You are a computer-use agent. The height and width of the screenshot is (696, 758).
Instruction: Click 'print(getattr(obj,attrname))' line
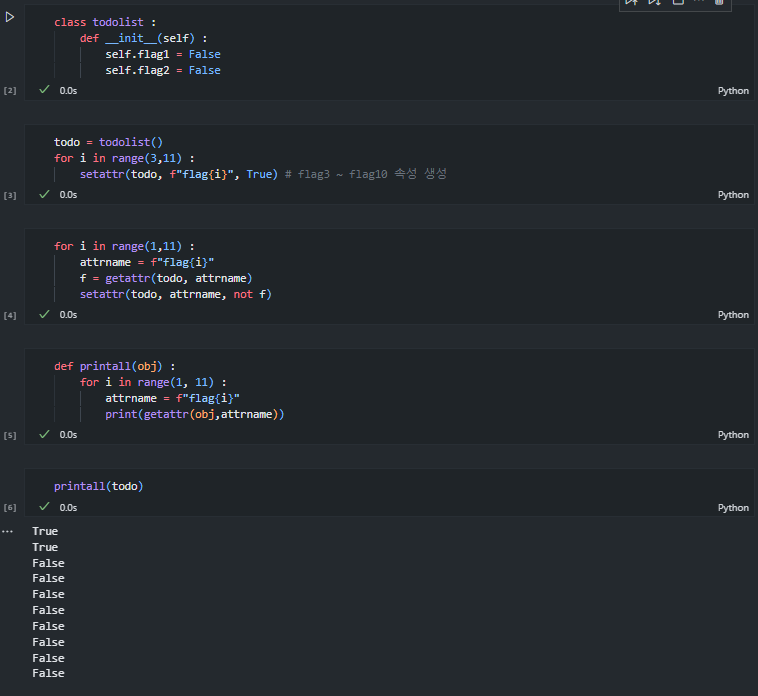(x=195, y=414)
